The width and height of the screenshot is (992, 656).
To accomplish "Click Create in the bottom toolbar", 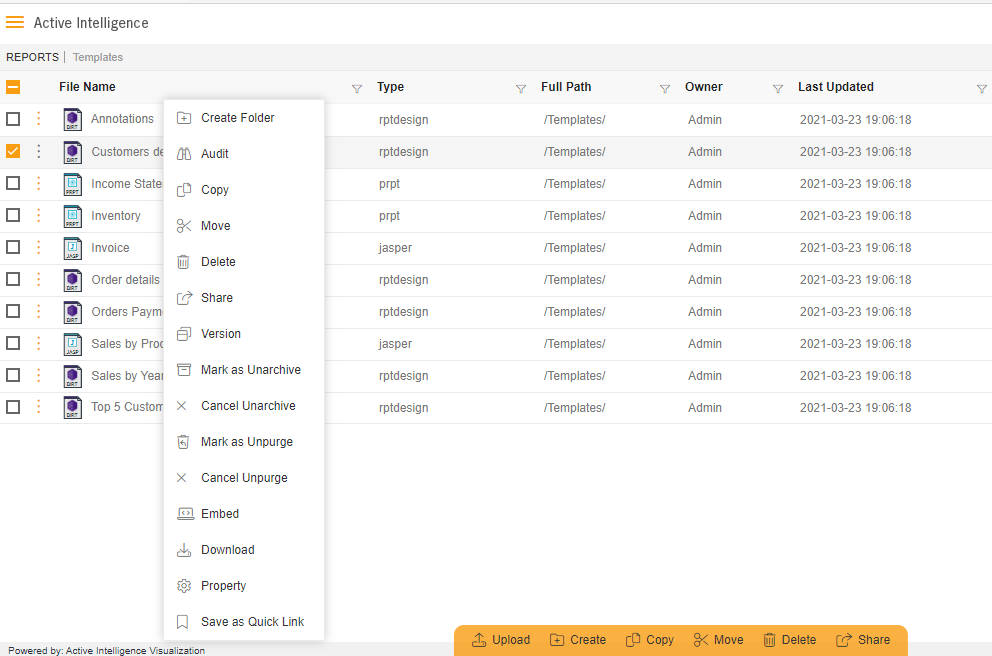I will 578,640.
